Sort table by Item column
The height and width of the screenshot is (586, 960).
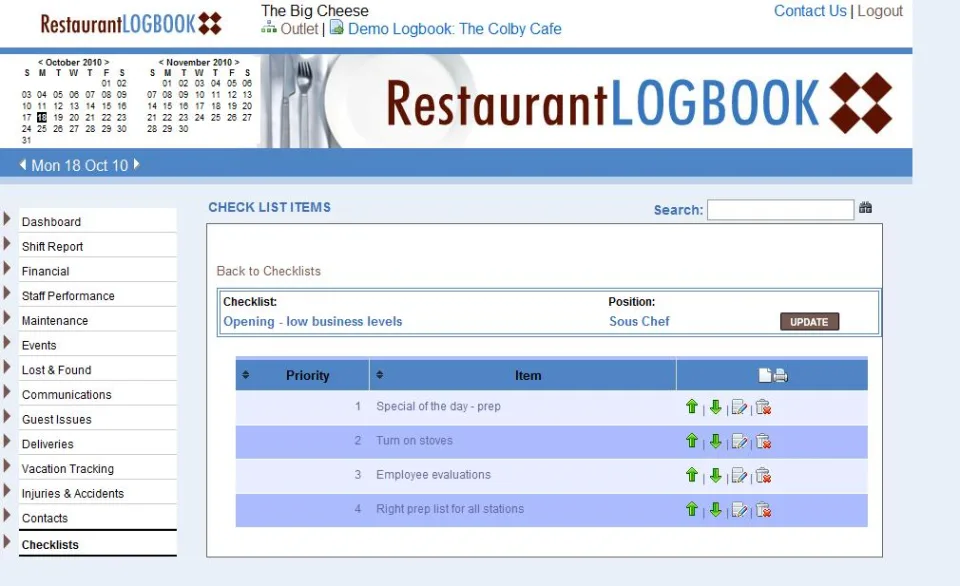point(380,375)
